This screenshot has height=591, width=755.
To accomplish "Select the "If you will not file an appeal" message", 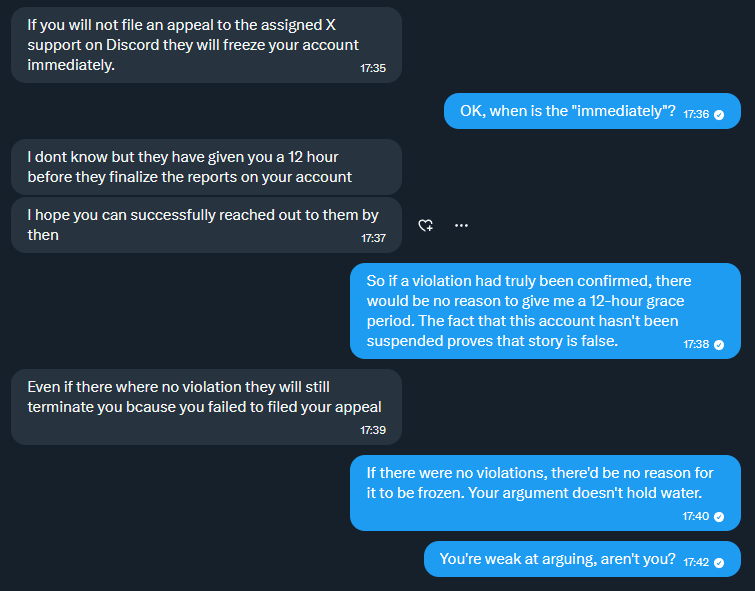I will coord(190,45).
